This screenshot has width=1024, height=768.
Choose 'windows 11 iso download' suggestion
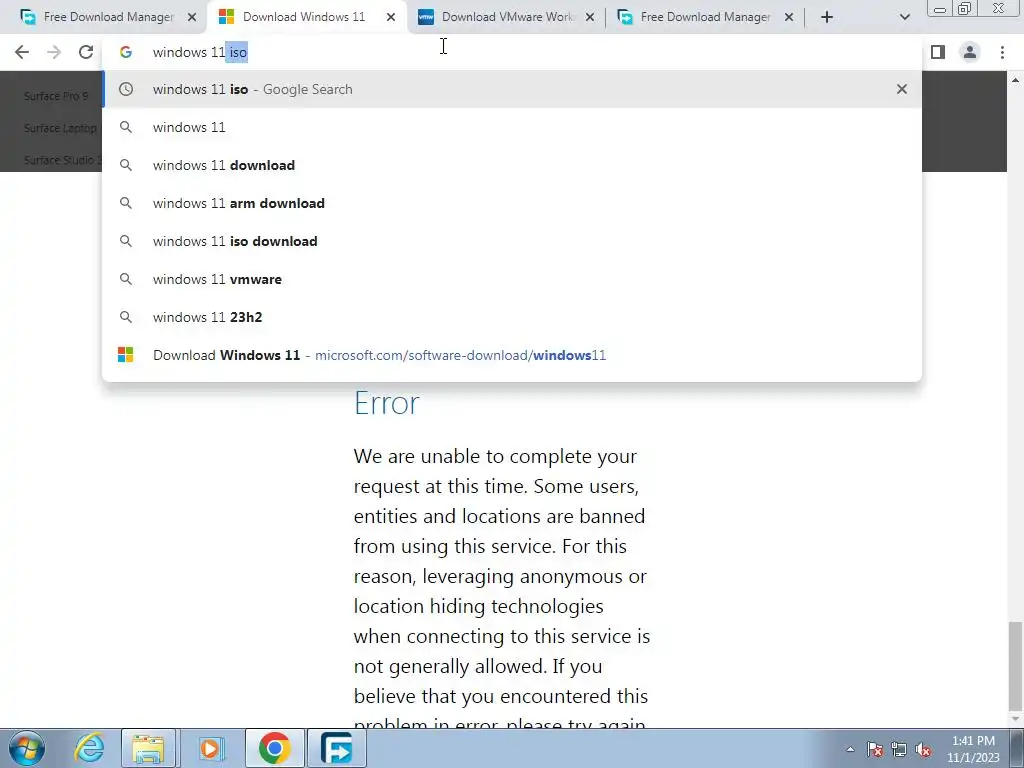coord(512,241)
